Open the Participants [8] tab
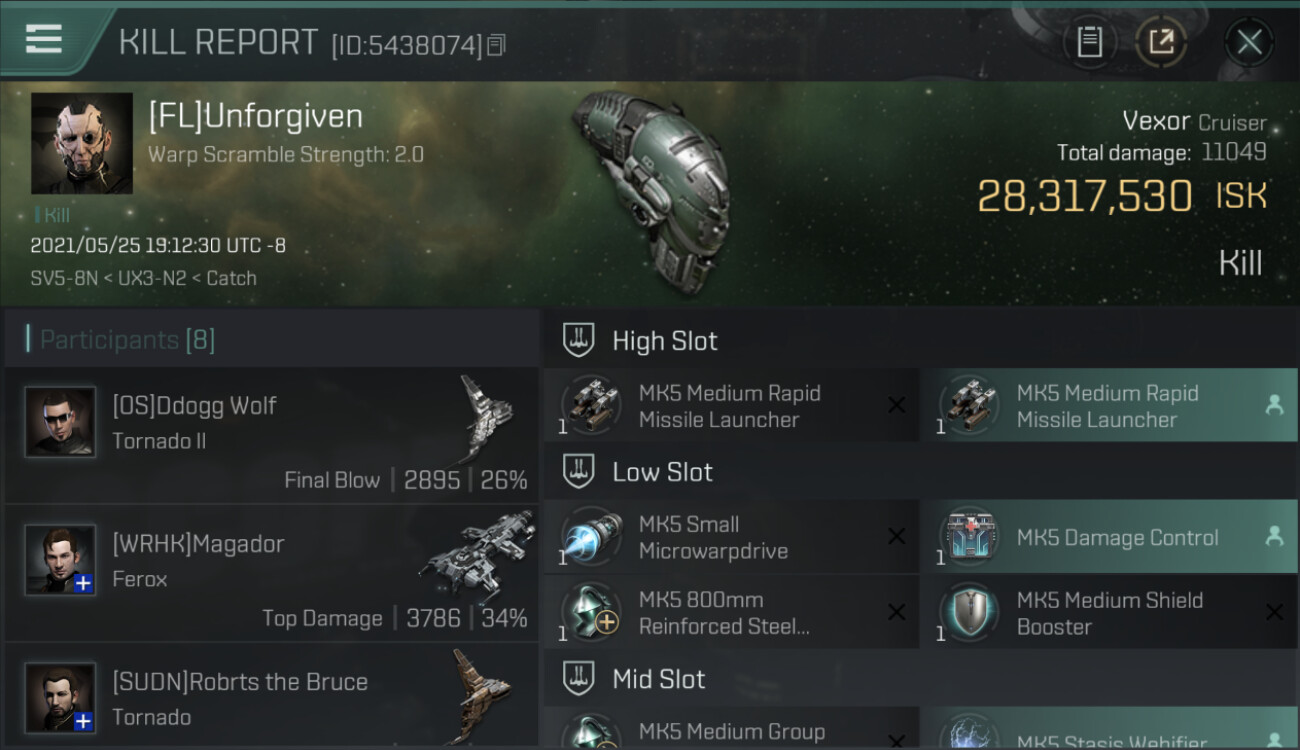The width and height of the screenshot is (1300, 750). tap(127, 340)
